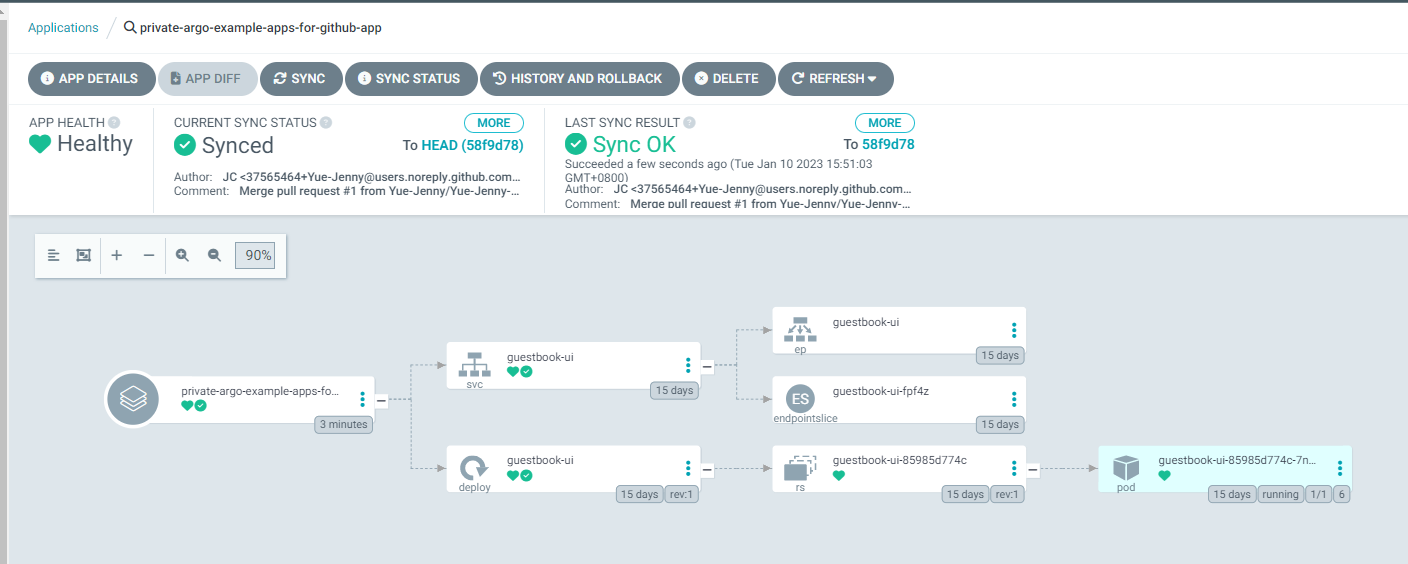Open menu dots on guestbook-ui svc node
The height and width of the screenshot is (564, 1408).
[x=688, y=365]
